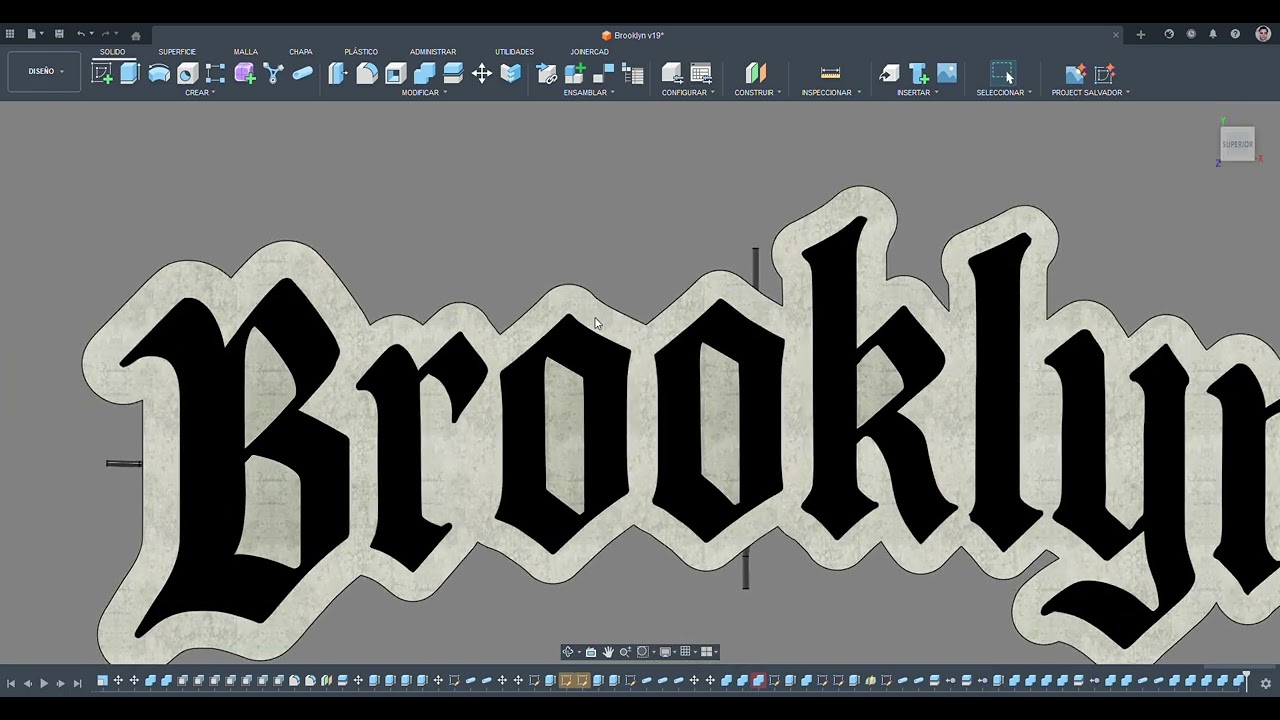This screenshot has height=720, width=1280.
Task: Open the notifications bell
Action: 1213,34
